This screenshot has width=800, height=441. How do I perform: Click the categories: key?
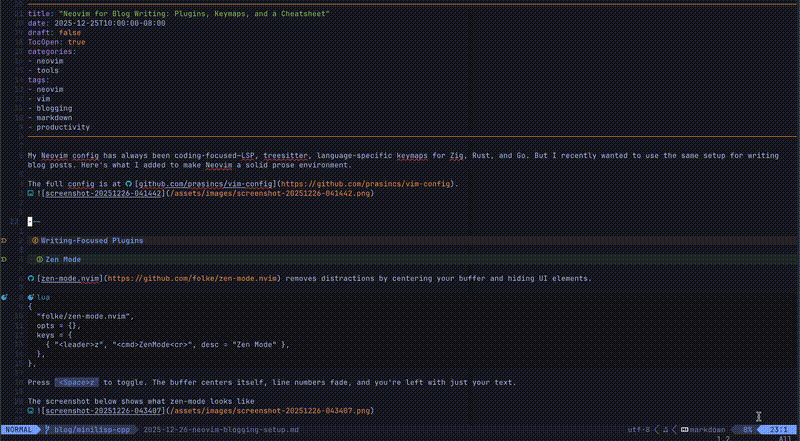click(x=52, y=52)
